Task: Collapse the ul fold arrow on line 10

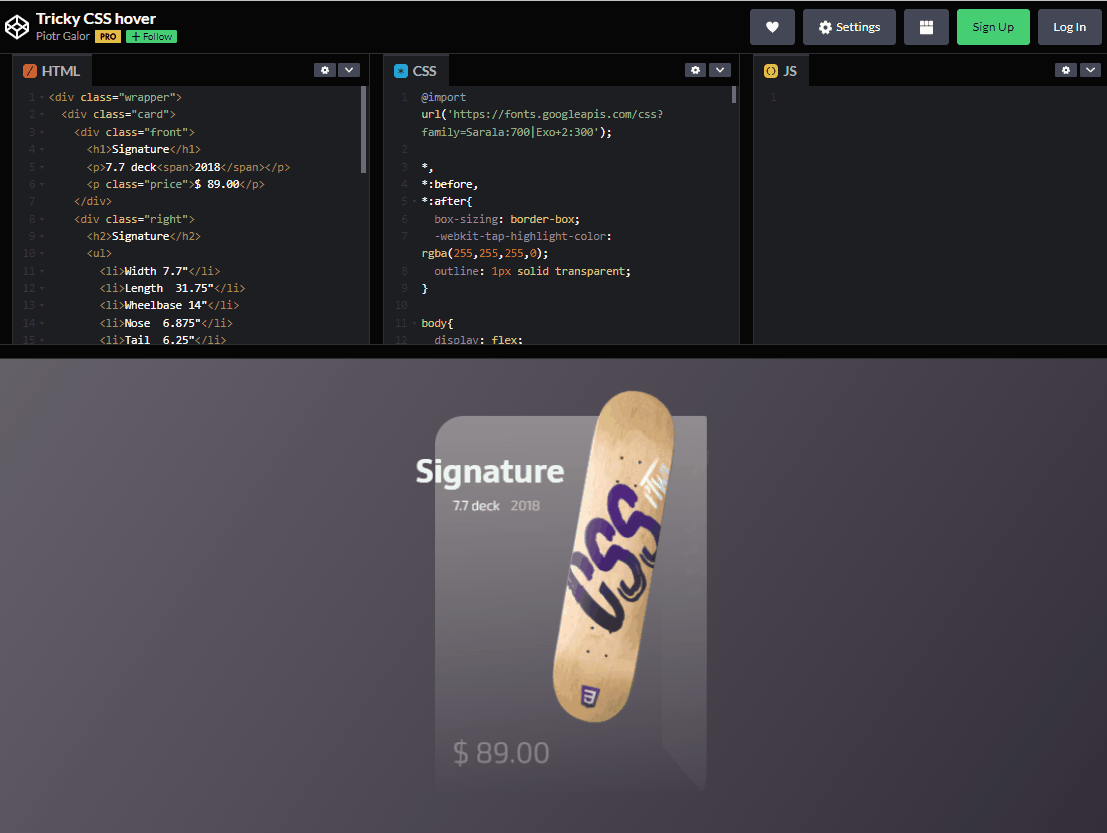Action: tap(42, 253)
